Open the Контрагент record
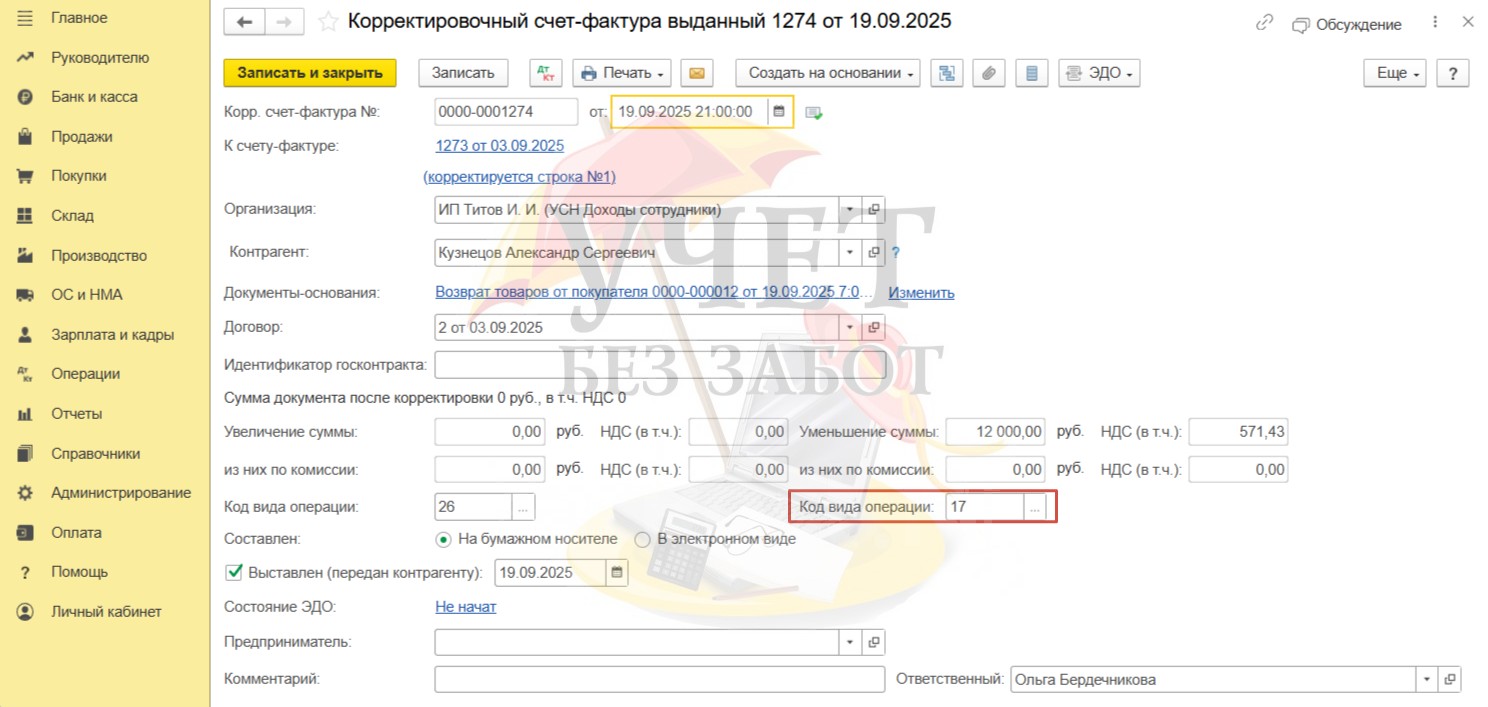This screenshot has width=1488, height=707. (x=873, y=253)
